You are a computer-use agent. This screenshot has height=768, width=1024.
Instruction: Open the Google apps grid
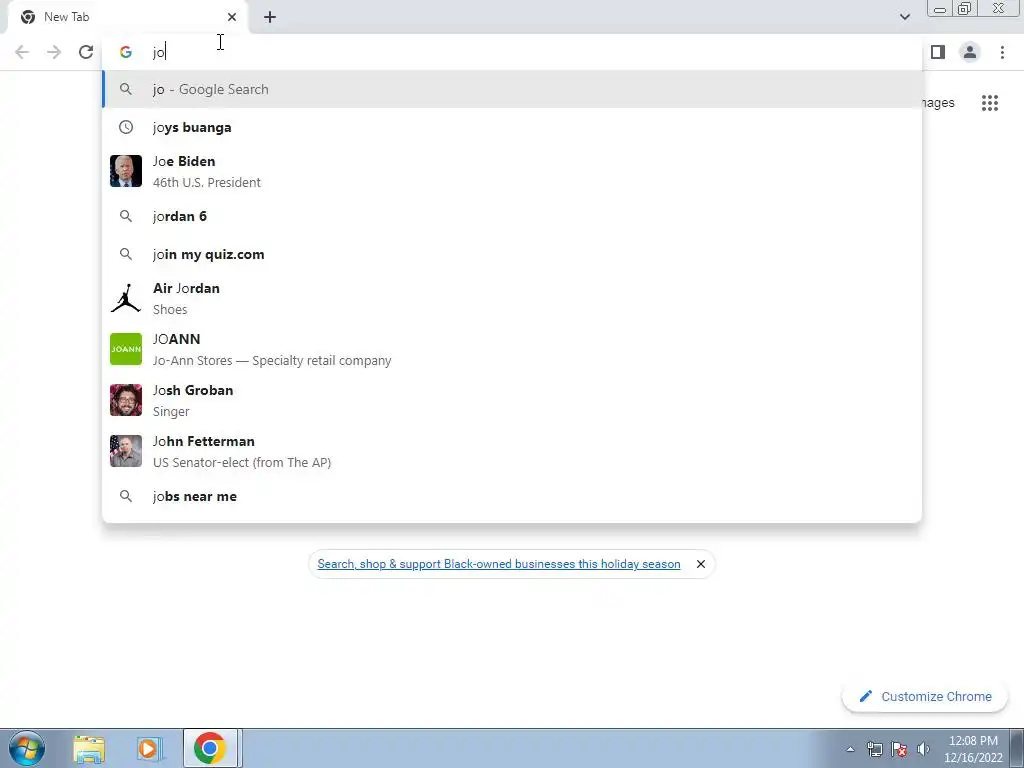[989, 103]
